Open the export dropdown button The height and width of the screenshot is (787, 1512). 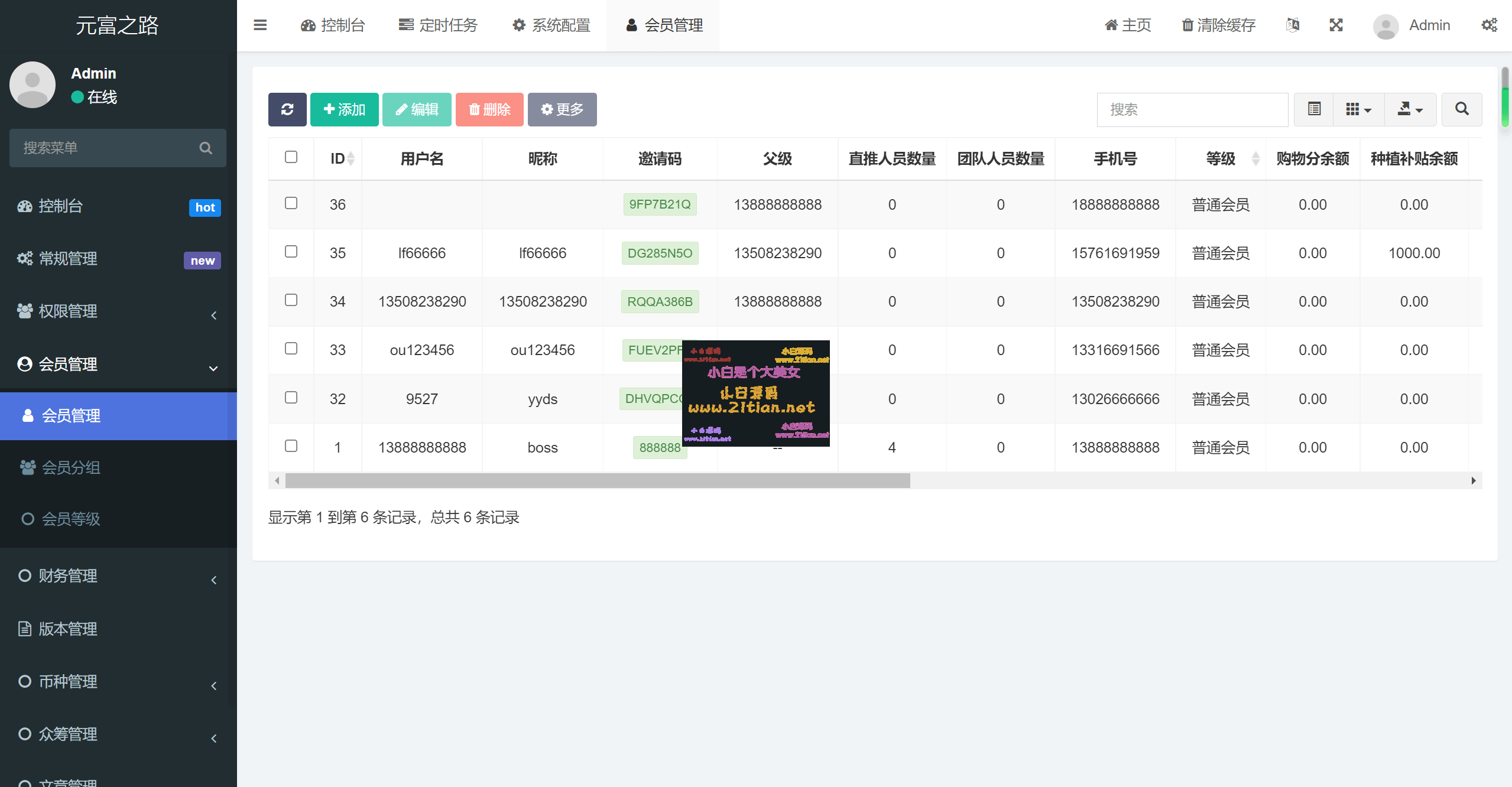click(x=1410, y=109)
